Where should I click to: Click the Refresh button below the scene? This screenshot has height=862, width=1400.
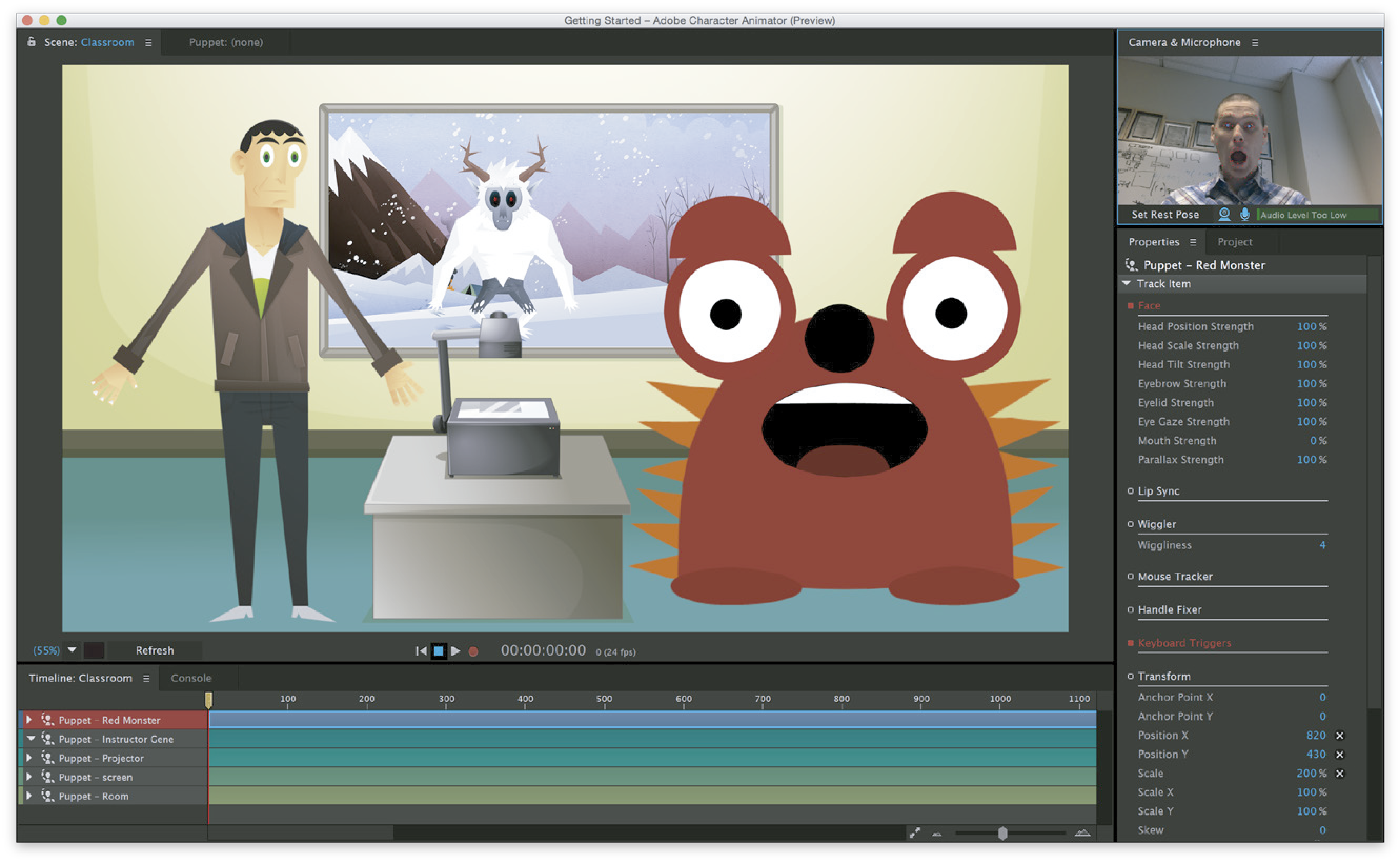point(155,650)
